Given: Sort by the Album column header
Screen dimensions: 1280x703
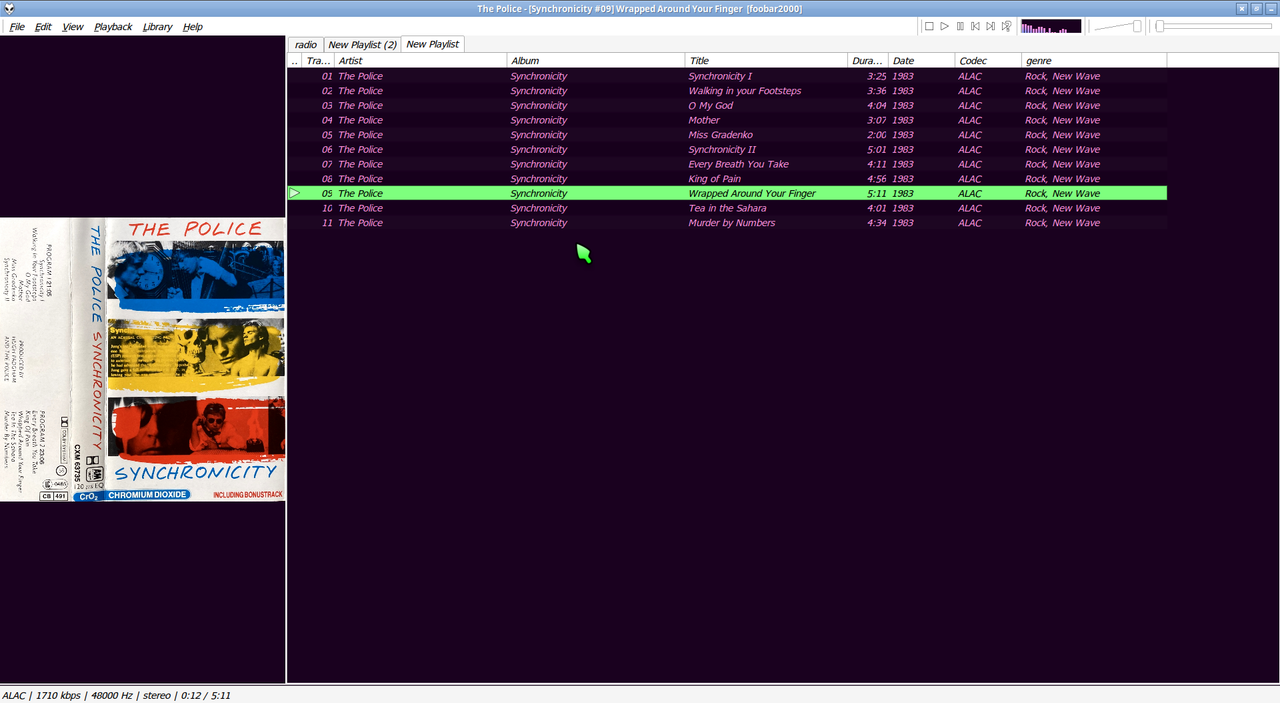Looking at the screenshot, I should click(596, 61).
